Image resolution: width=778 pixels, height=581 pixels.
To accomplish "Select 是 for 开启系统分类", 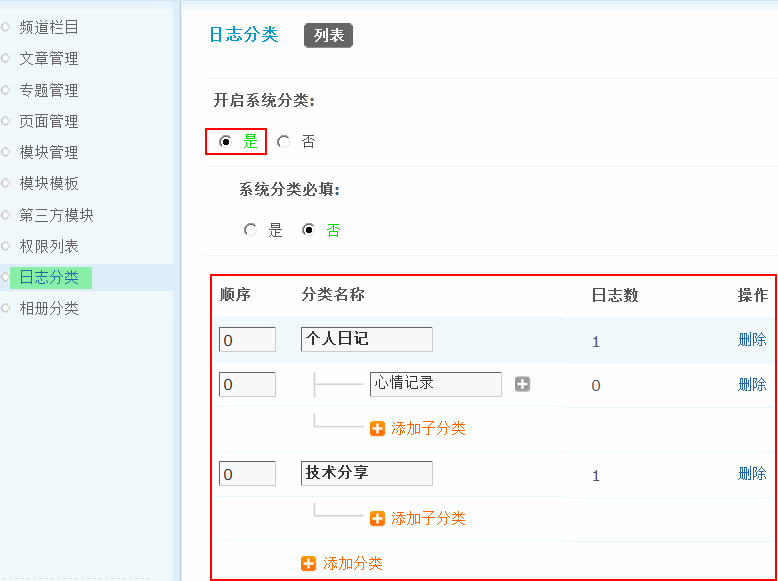I will [226, 142].
